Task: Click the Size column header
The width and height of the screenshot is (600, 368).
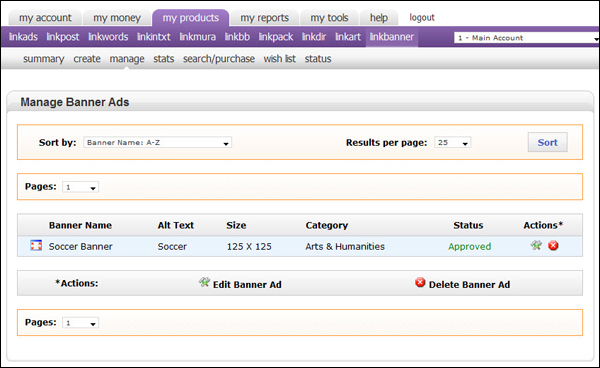Action: click(236, 225)
